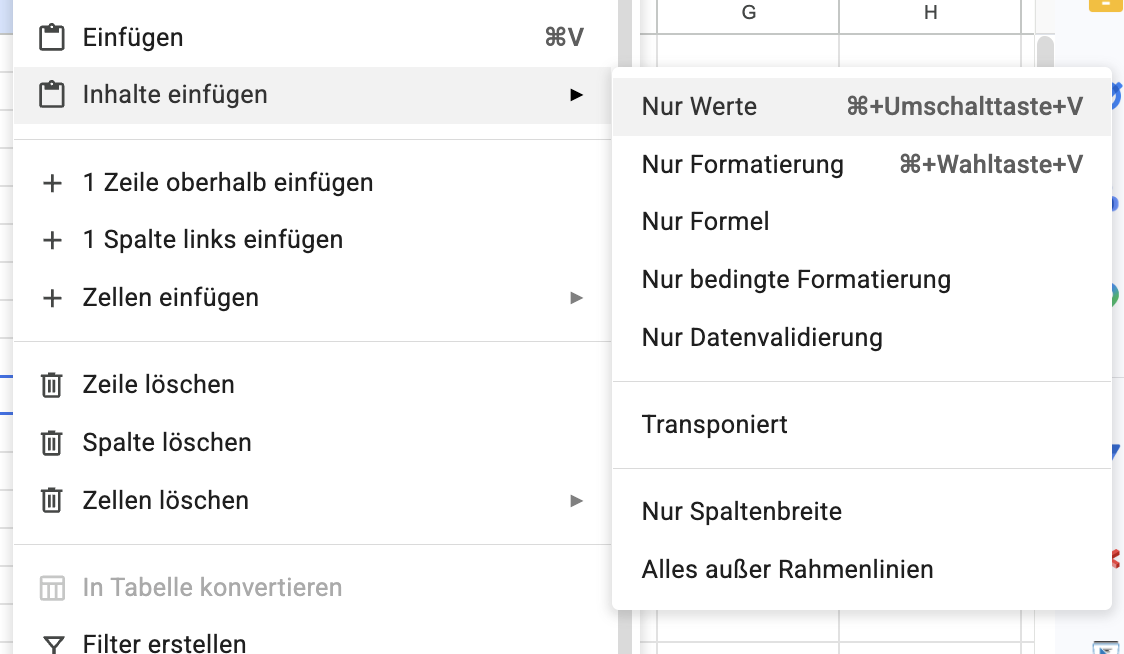Click the clipboard icon beside Inhalte einfügen
This screenshot has height=654, width=1124.
tap(51, 94)
